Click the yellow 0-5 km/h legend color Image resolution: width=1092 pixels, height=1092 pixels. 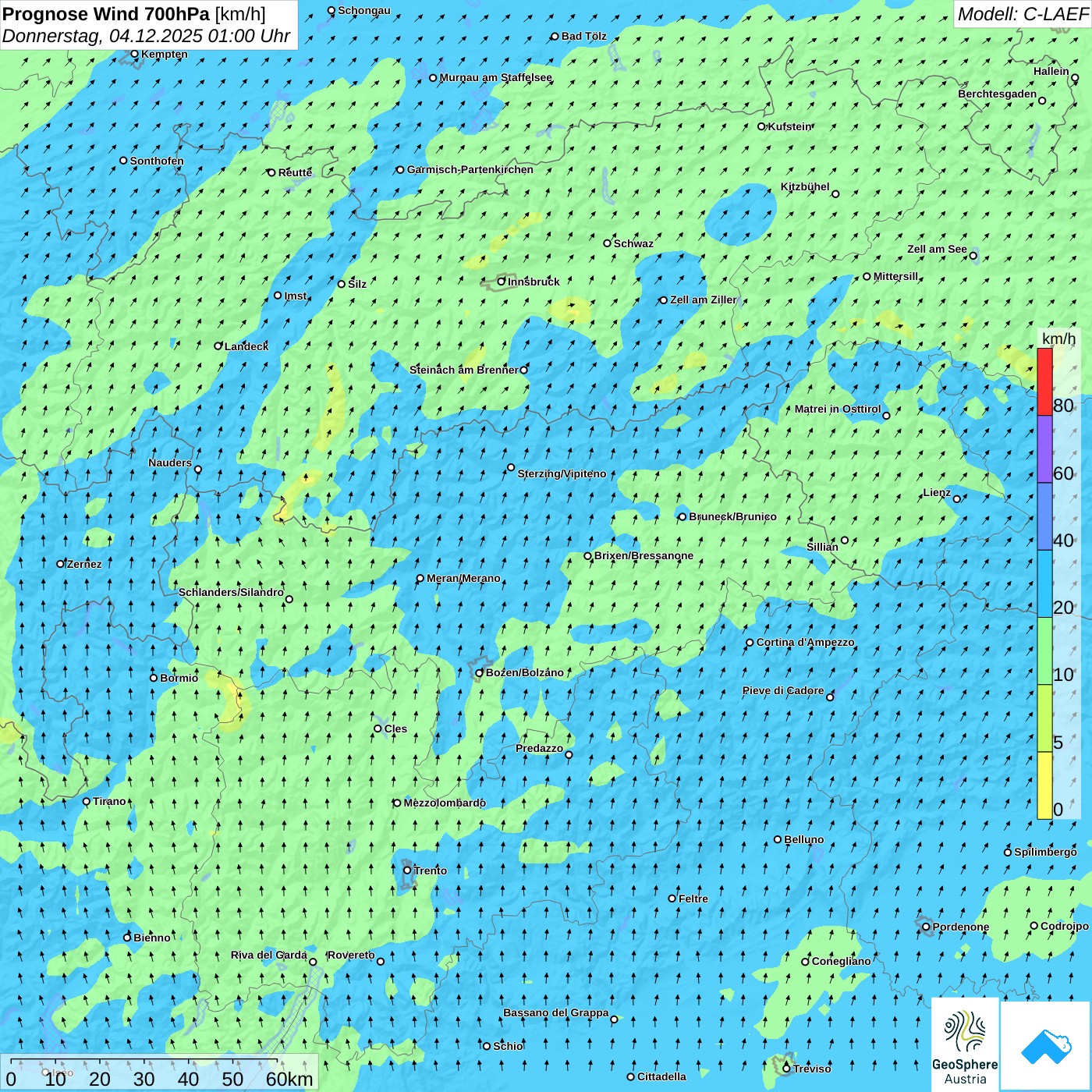pos(1044,785)
